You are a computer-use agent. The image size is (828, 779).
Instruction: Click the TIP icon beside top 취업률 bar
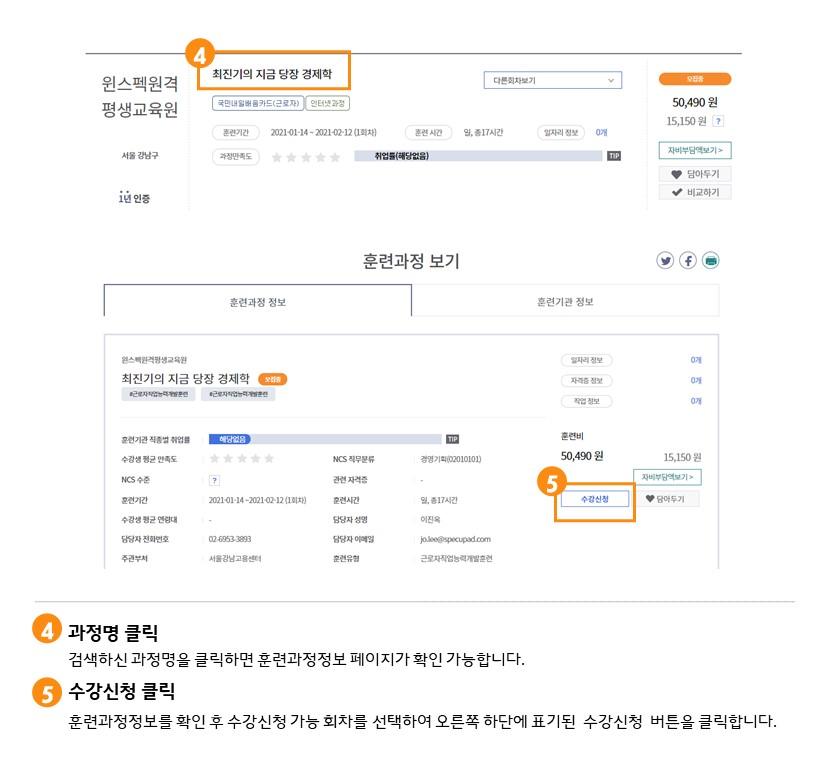614,156
